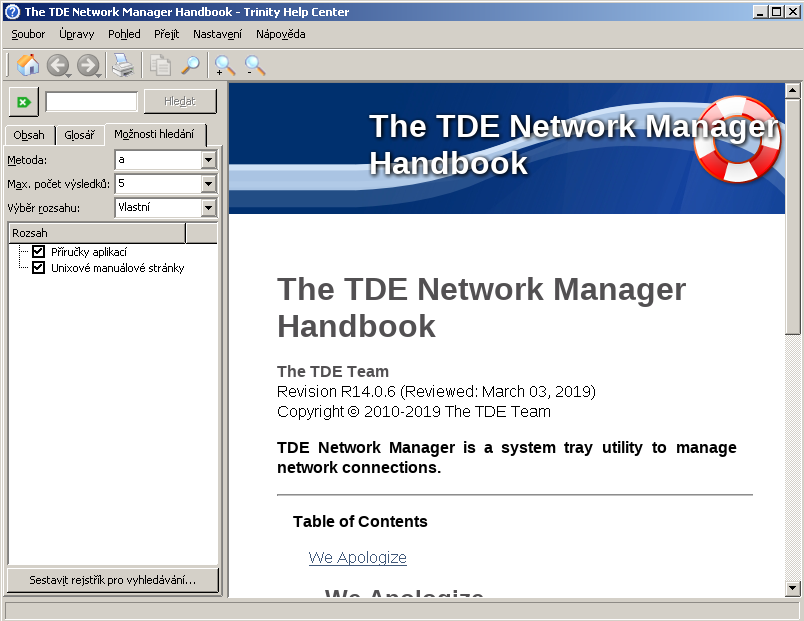
Task: Open the Nastavení menu
Action: click(x=217, y=34)
